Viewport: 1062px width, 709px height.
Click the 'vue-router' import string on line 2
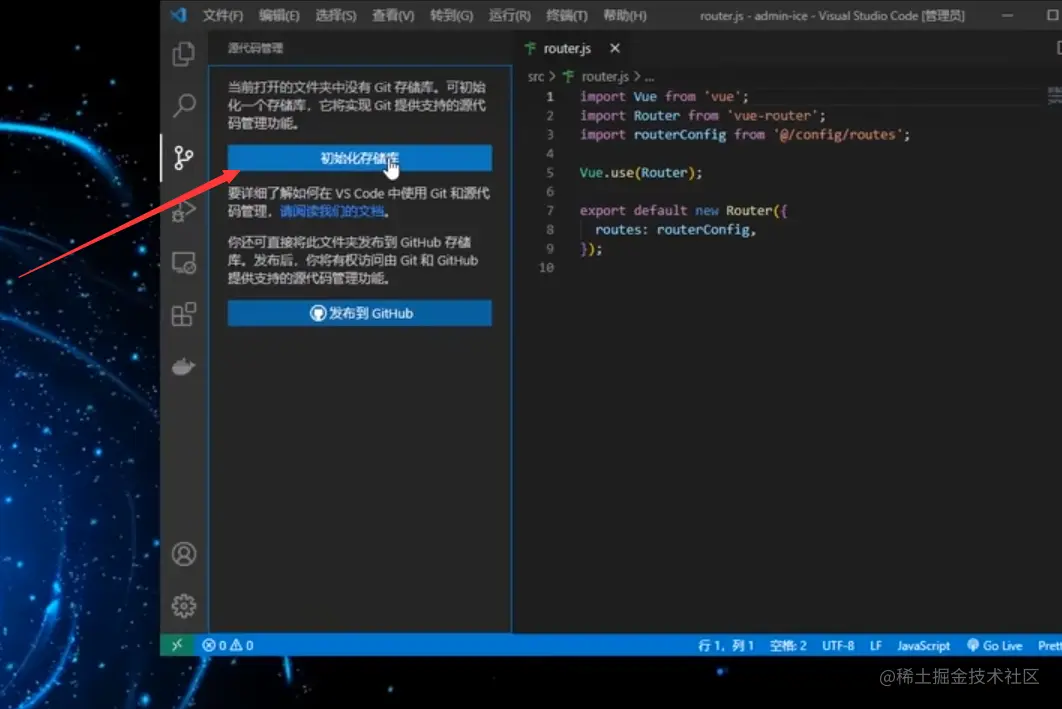pos(773,116)
